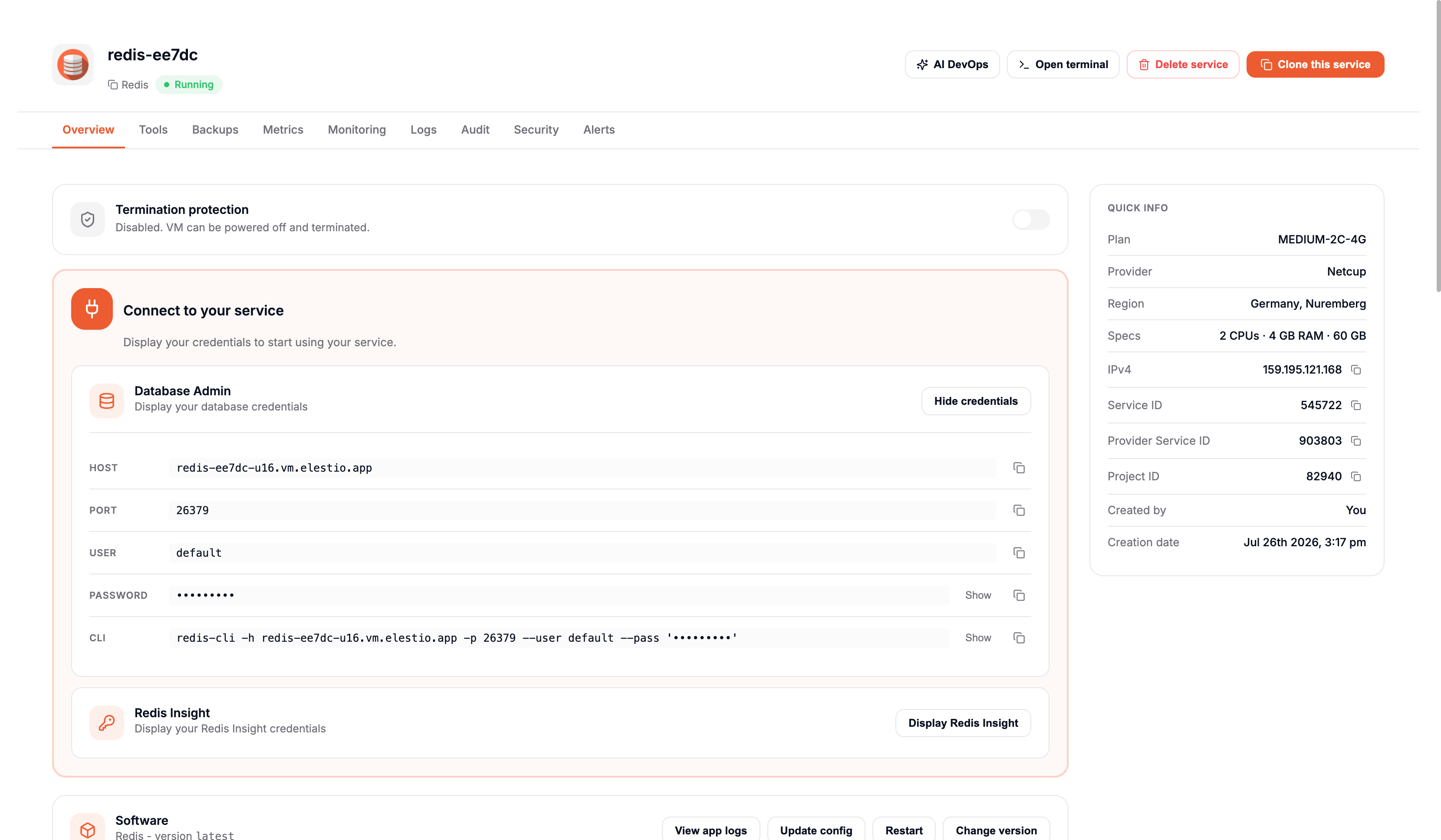Toggle Termination protection switch
The image size is (1441, 840).
1031,220
